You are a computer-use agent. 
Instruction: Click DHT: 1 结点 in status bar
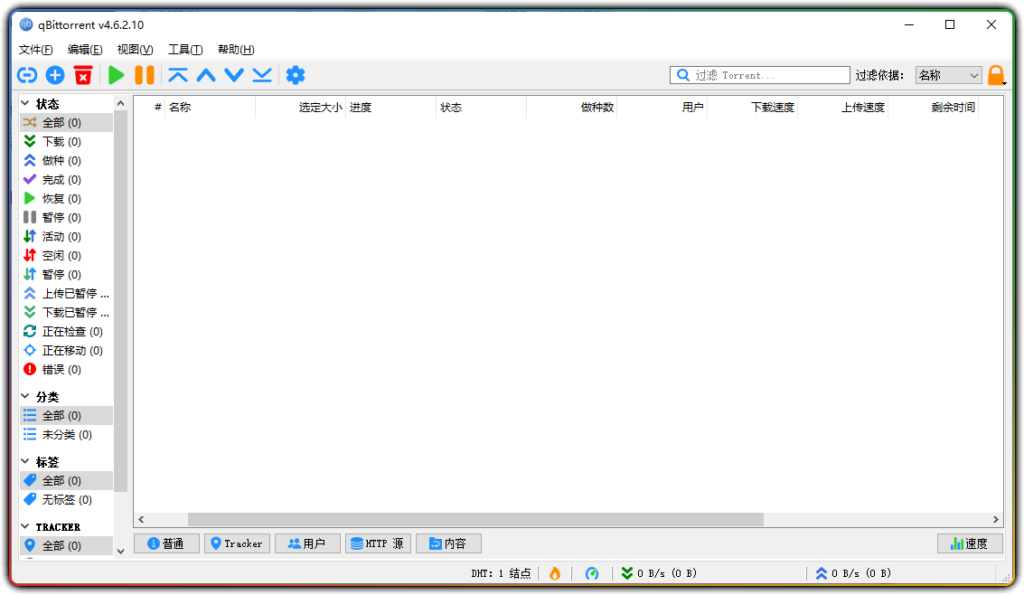501,573
